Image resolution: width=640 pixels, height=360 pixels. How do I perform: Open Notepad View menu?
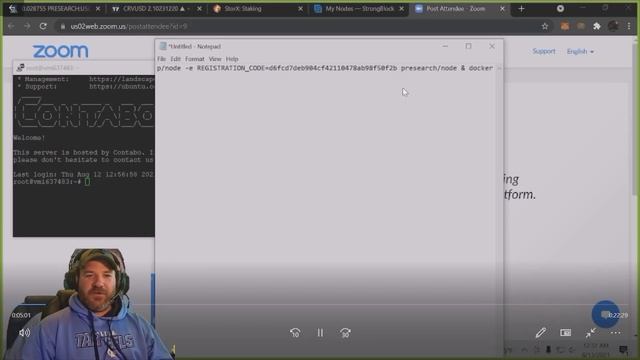[215, 59]
